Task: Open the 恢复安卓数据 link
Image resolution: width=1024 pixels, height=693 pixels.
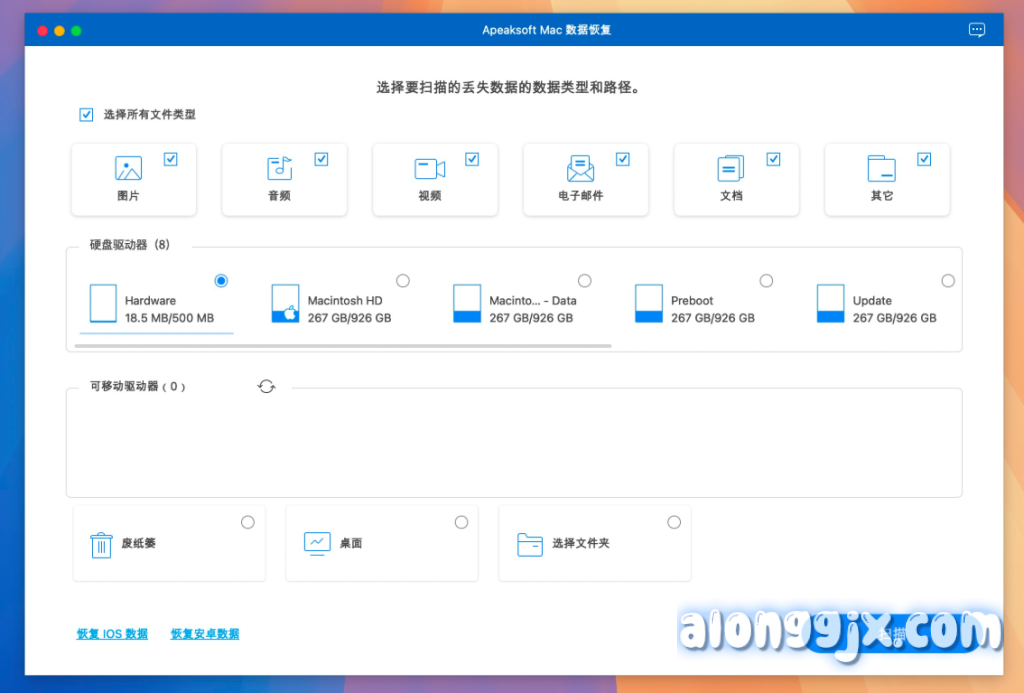Action: click(x=205, y=634)
